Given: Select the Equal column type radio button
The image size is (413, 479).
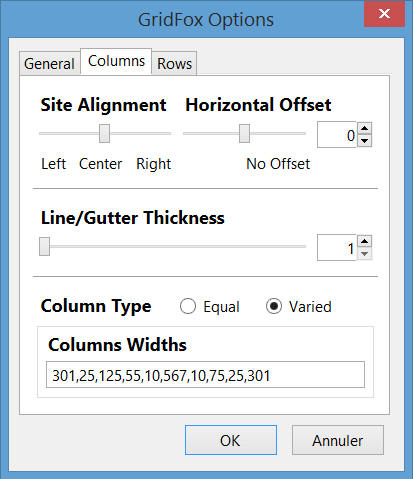Looking at the screenshot, I should tap(188, 306).
